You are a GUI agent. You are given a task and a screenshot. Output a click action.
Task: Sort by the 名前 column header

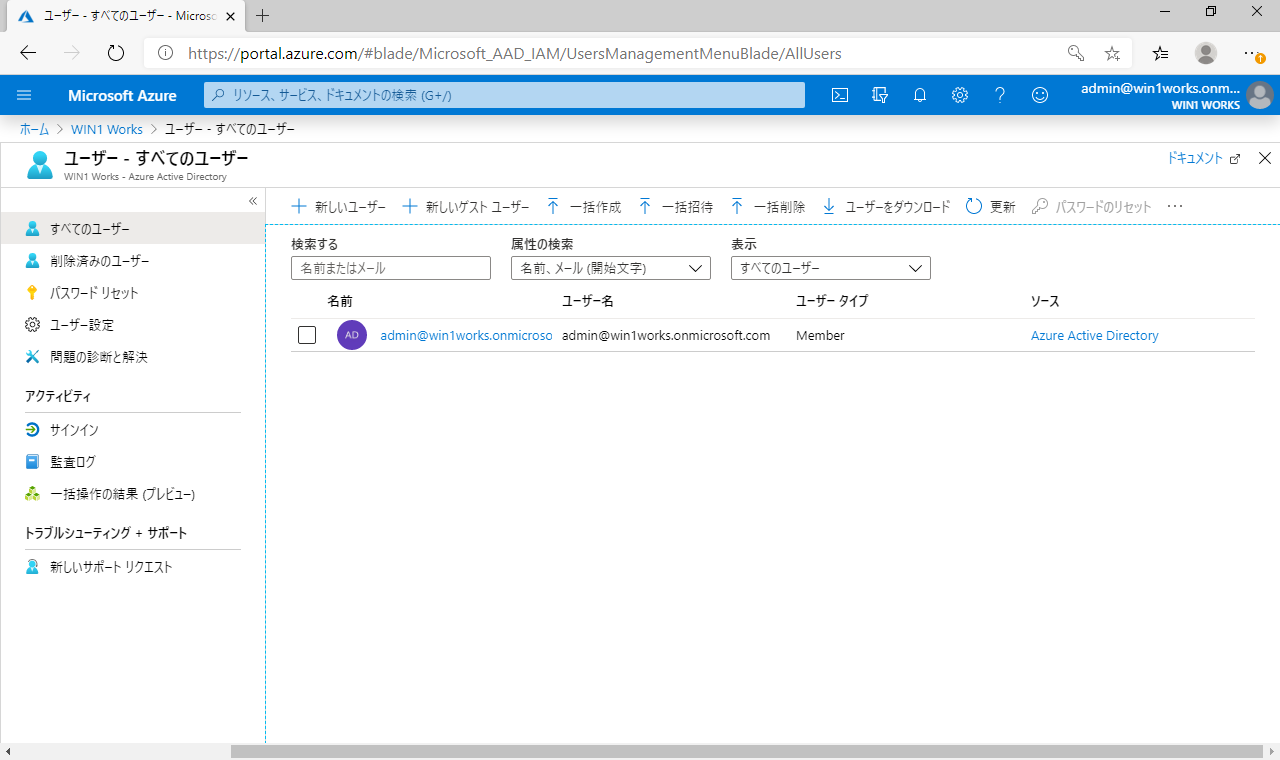(x=340, y=301)
